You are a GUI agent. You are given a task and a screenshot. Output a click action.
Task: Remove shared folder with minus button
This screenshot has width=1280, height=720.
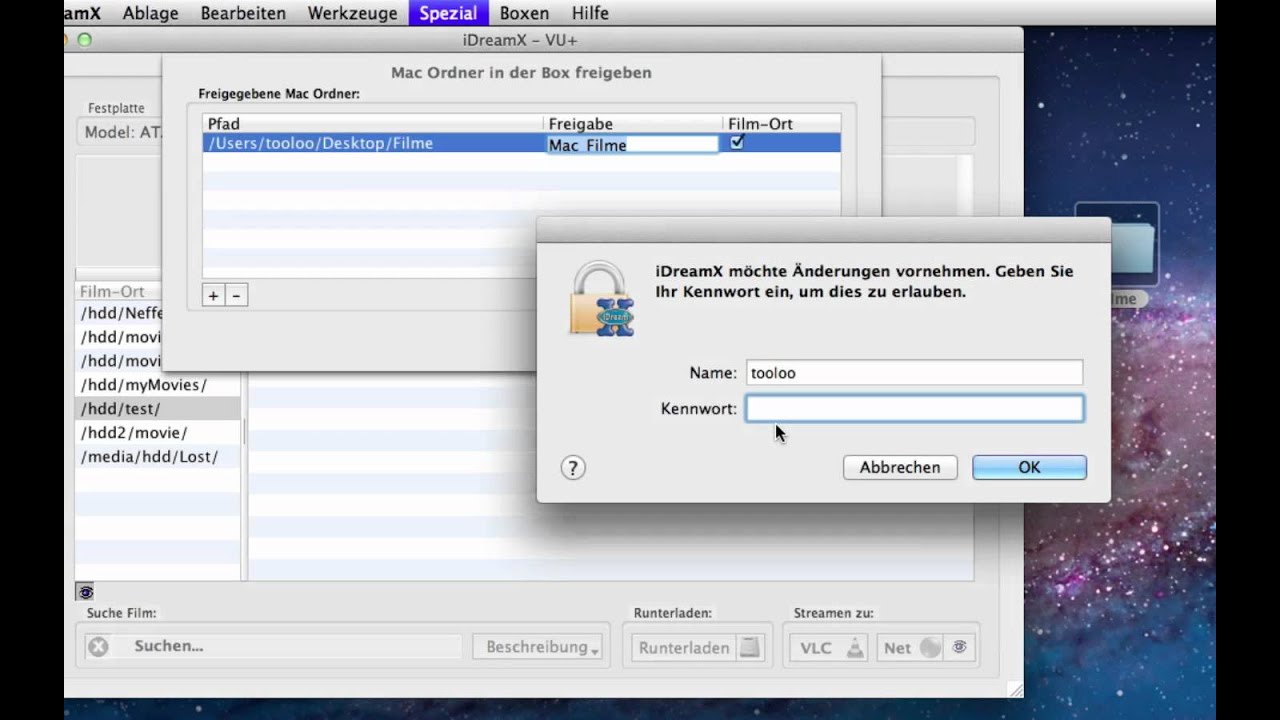click(236, 295)
